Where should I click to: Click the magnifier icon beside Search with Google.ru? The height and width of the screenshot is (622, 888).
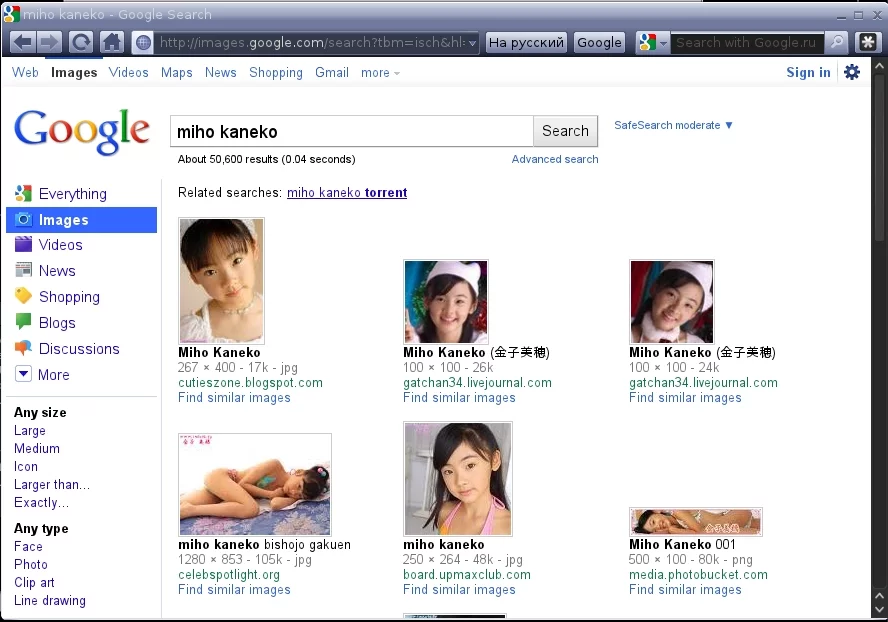pos(836,42)
